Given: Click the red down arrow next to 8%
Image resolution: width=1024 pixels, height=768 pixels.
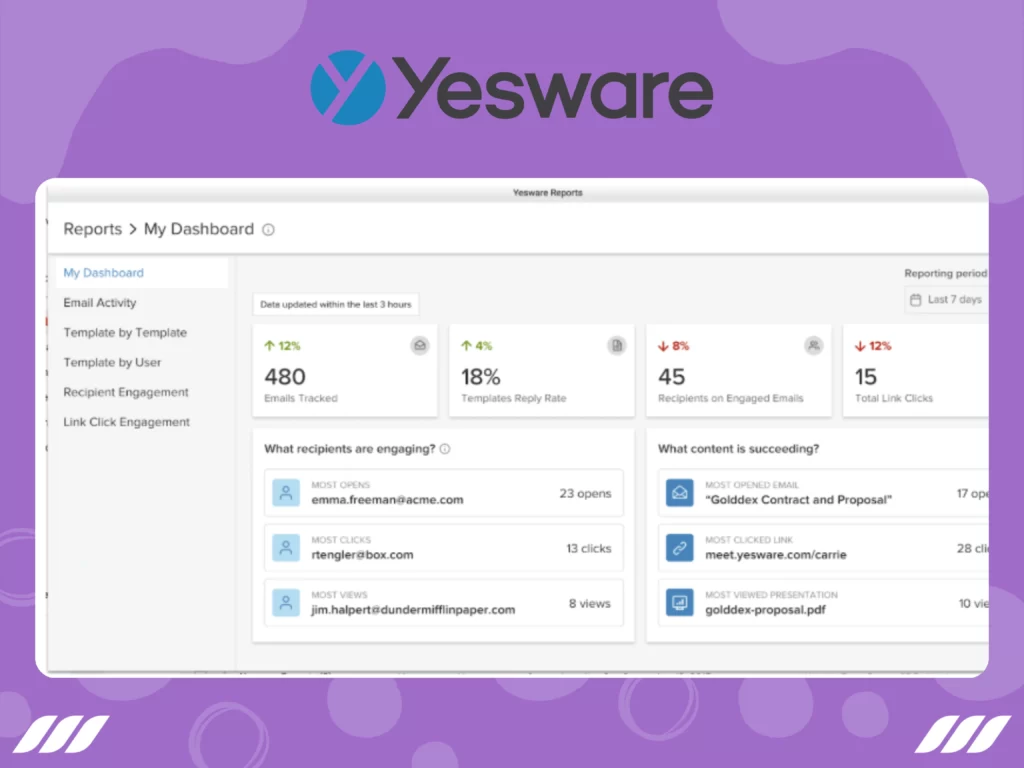Looking at the screenshot, I should [x=663, y=346].
